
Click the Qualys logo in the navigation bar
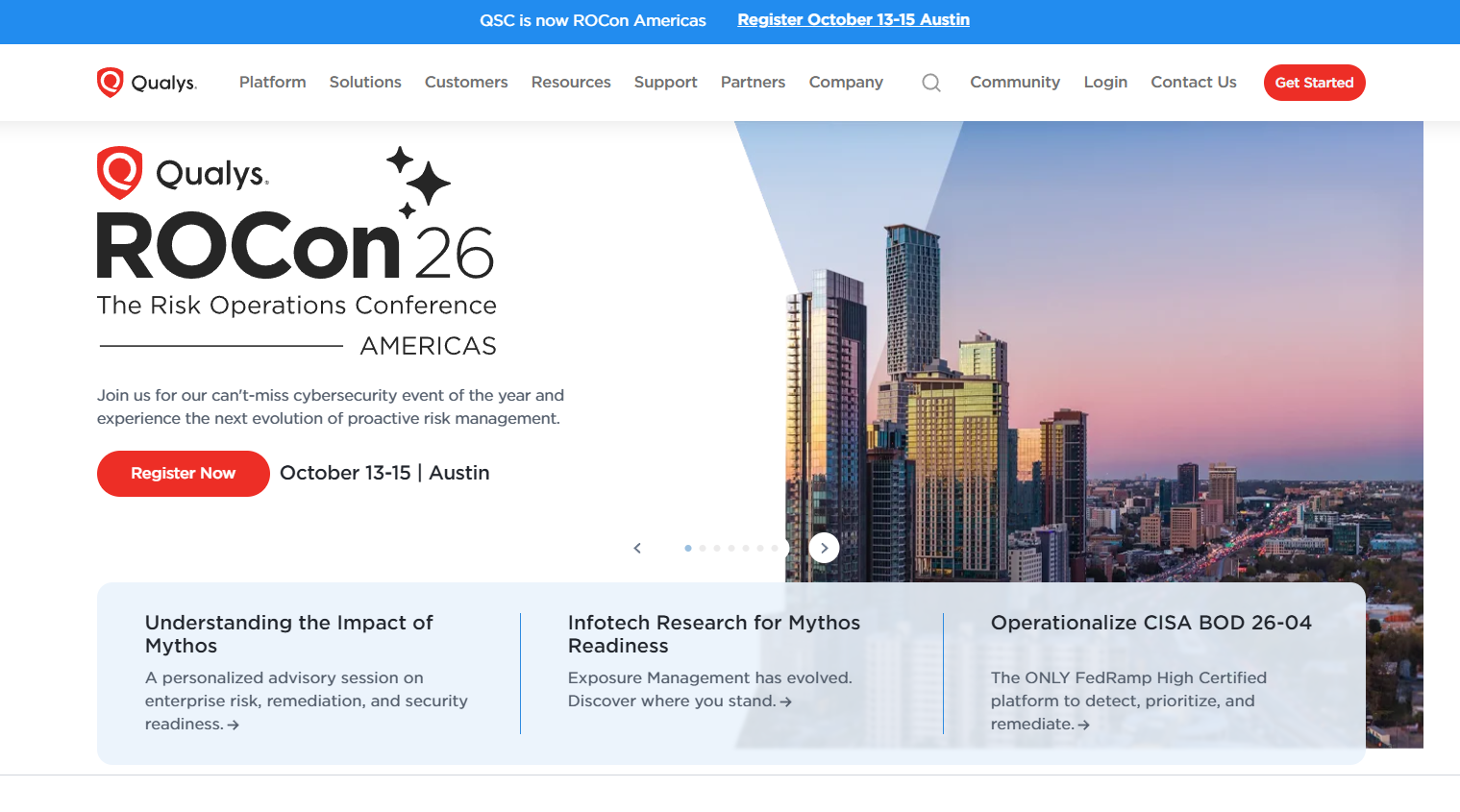pyautogui.click(x=147, y=83)
